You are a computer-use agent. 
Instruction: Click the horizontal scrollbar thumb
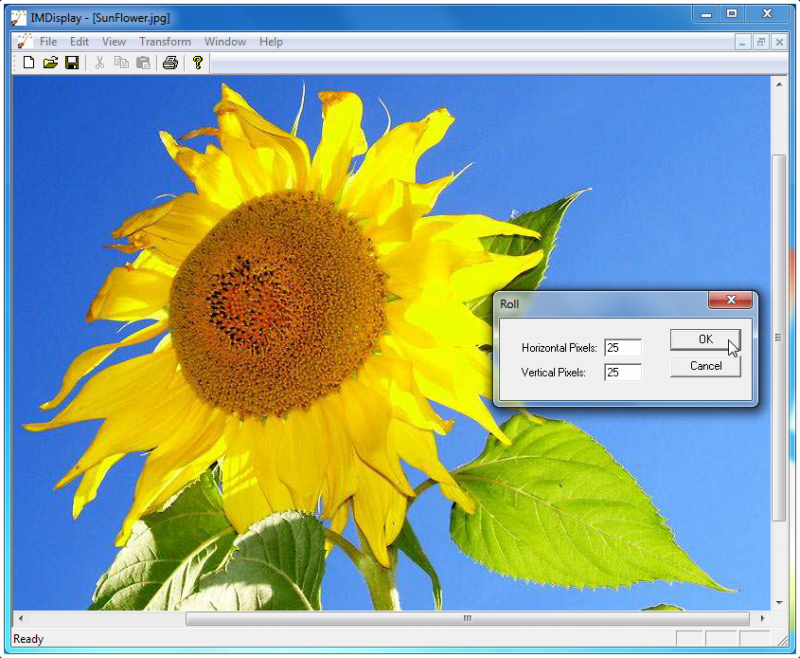click(x=467, y=619)
